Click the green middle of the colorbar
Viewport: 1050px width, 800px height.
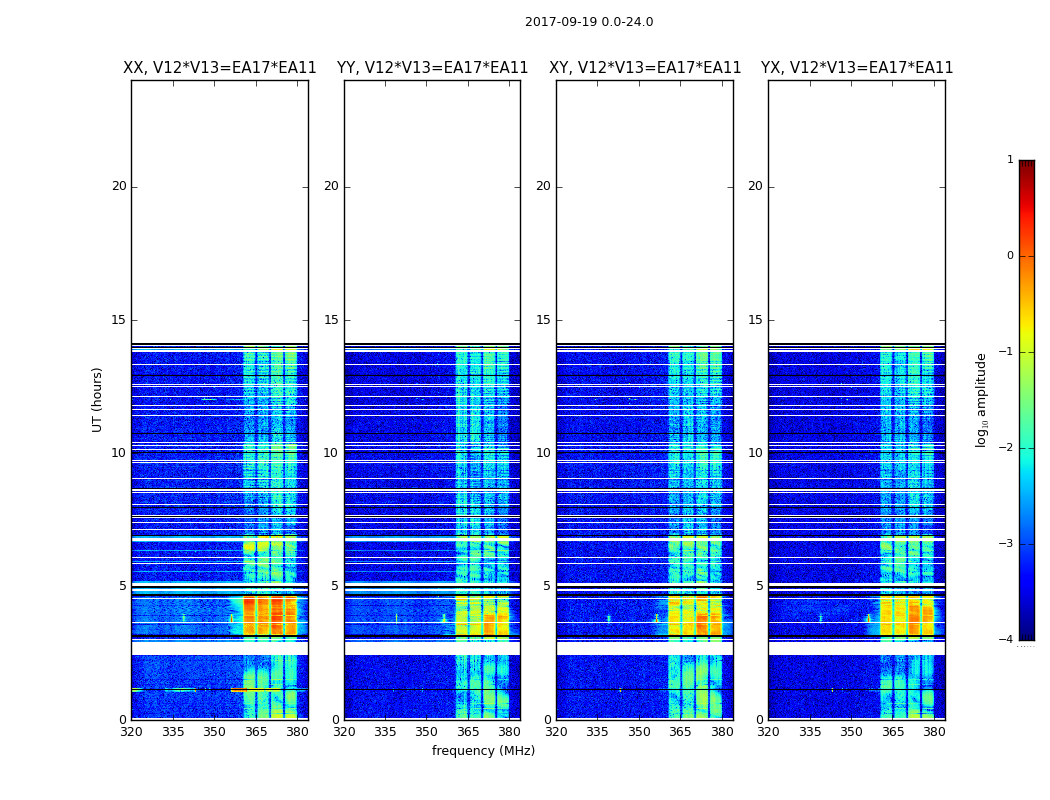click(1027, 400)
